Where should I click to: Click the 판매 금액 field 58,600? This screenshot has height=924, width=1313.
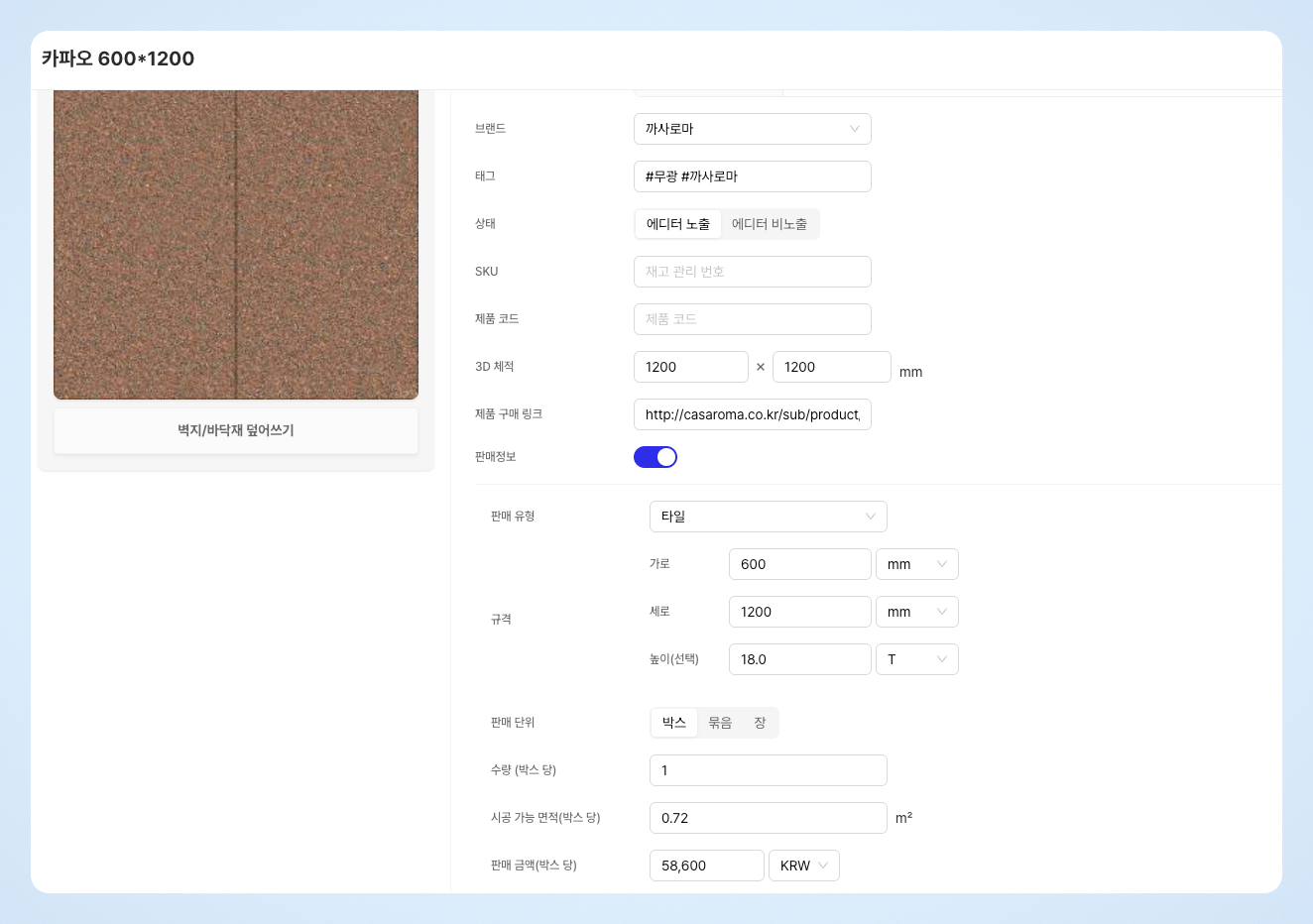coord(706,866)
